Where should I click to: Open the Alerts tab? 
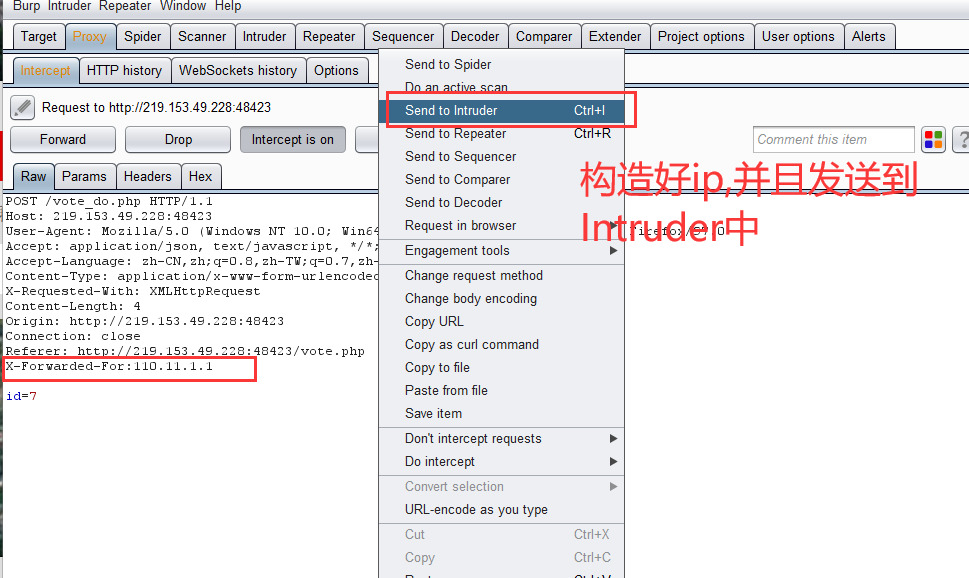(869, 36)
